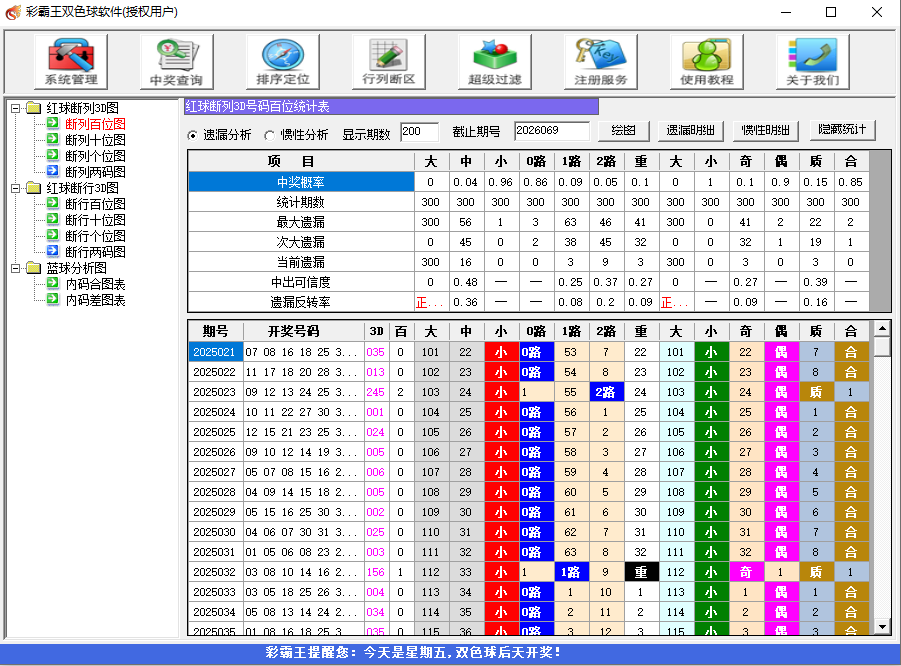The width and height of the screenshot is (901, 666).
Task: Click the folder icon of 红球断行3D图
Action: 34,187
